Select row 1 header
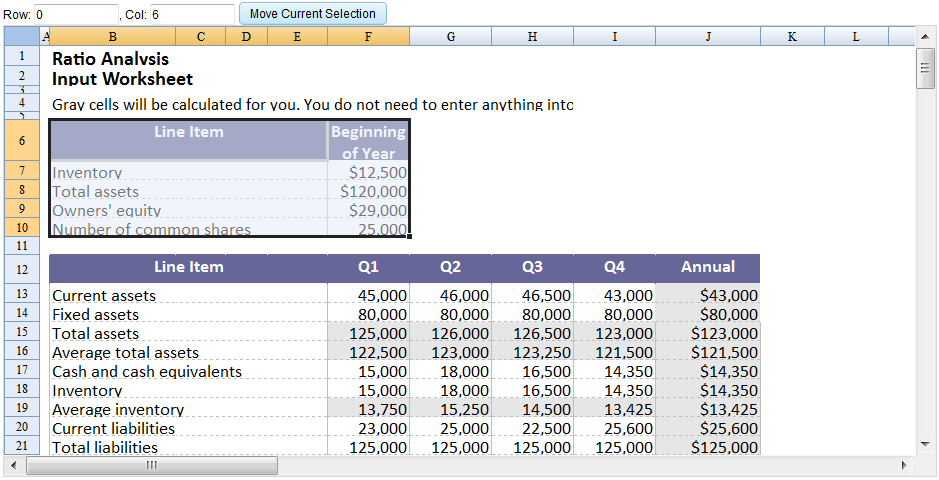This screenshot has height=480, width=939. coord(22,56)
